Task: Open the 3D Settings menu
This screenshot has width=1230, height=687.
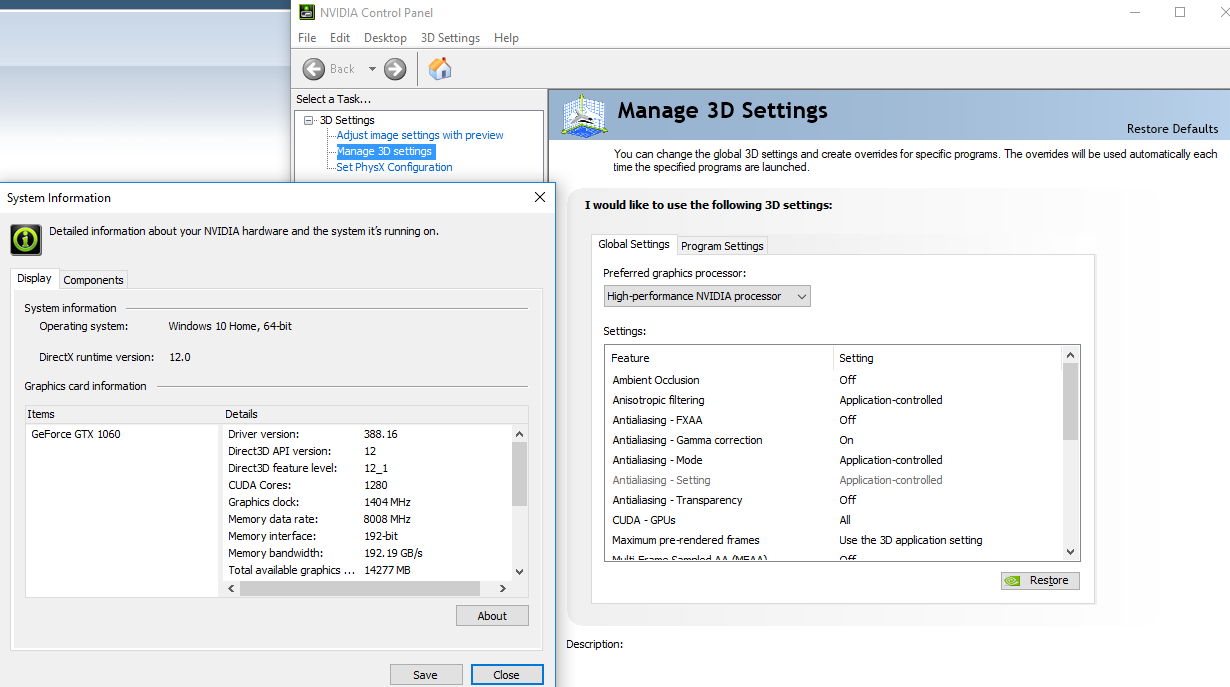Action: click(x=450, y=38)
